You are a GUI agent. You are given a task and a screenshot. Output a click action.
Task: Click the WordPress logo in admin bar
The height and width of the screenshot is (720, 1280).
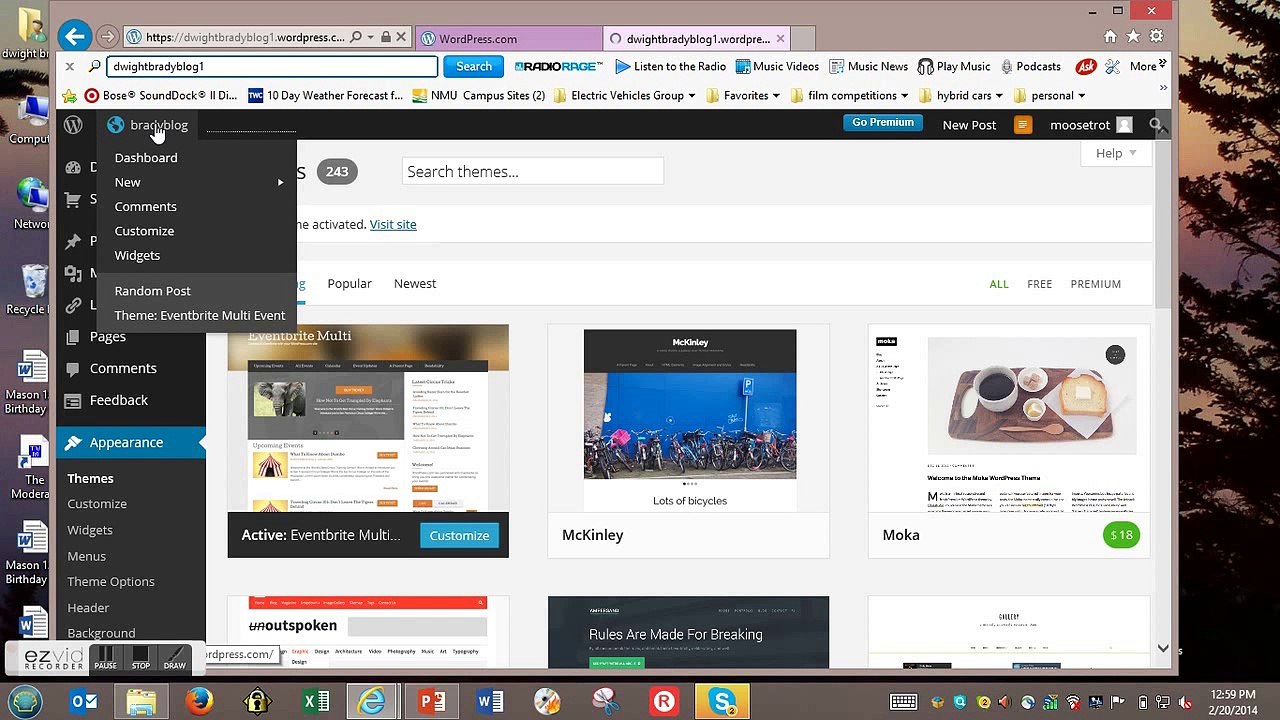tap(73, 125)
